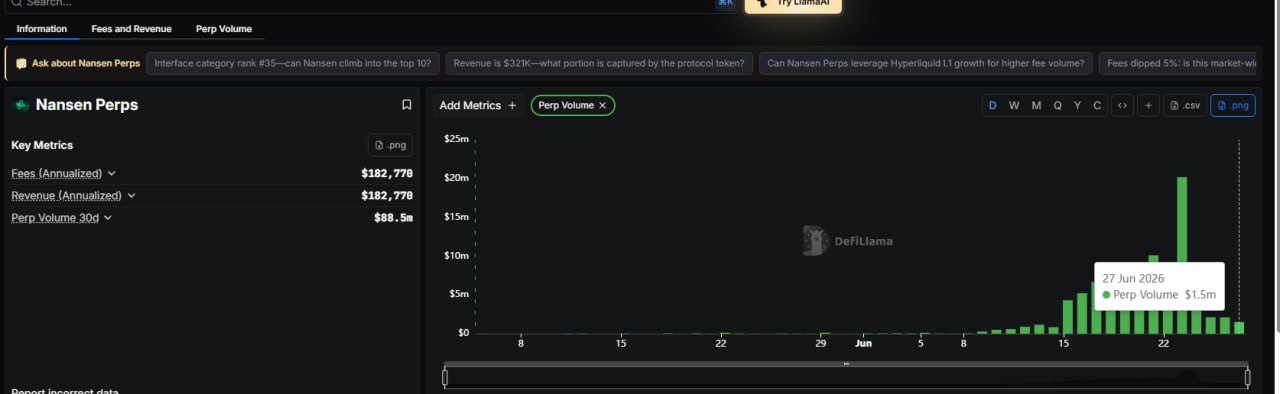Click the tallest green volume bar

click(1182, 255)
